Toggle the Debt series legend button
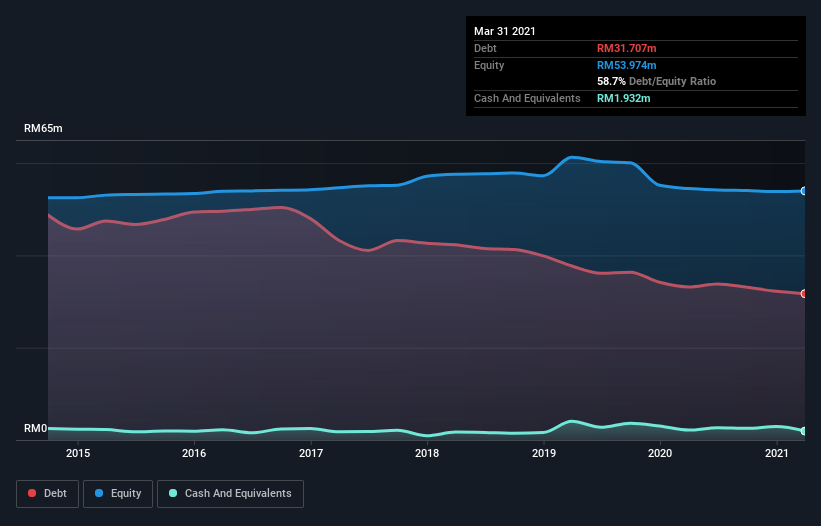 tap(48, 494)
